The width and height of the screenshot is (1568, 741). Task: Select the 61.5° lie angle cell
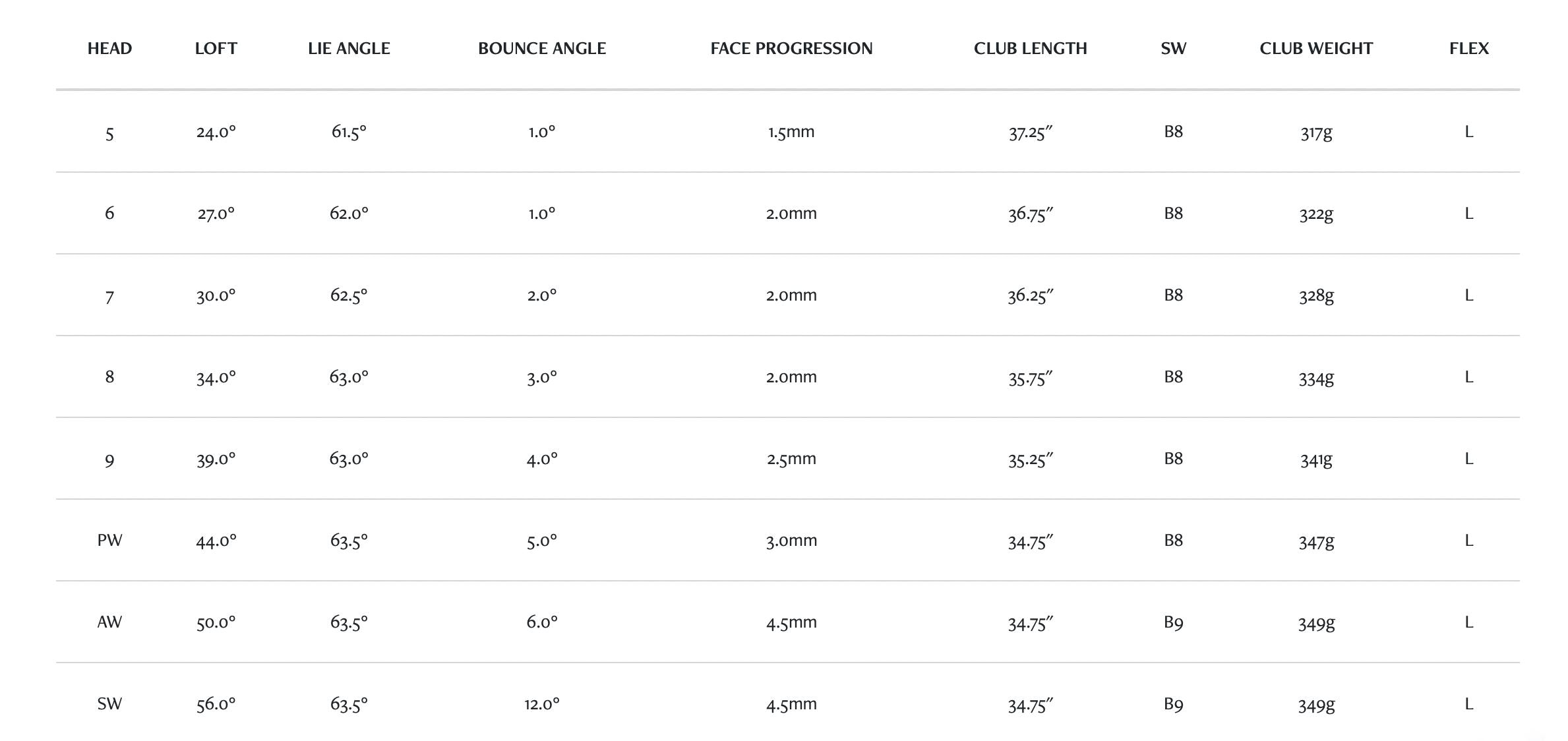tap(349, 132)
